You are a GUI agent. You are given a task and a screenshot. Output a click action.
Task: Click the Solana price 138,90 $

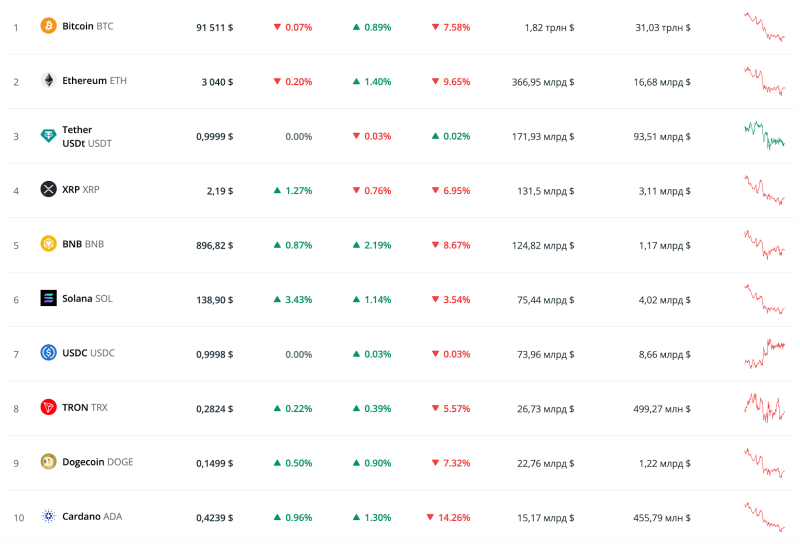pos(215,300)
